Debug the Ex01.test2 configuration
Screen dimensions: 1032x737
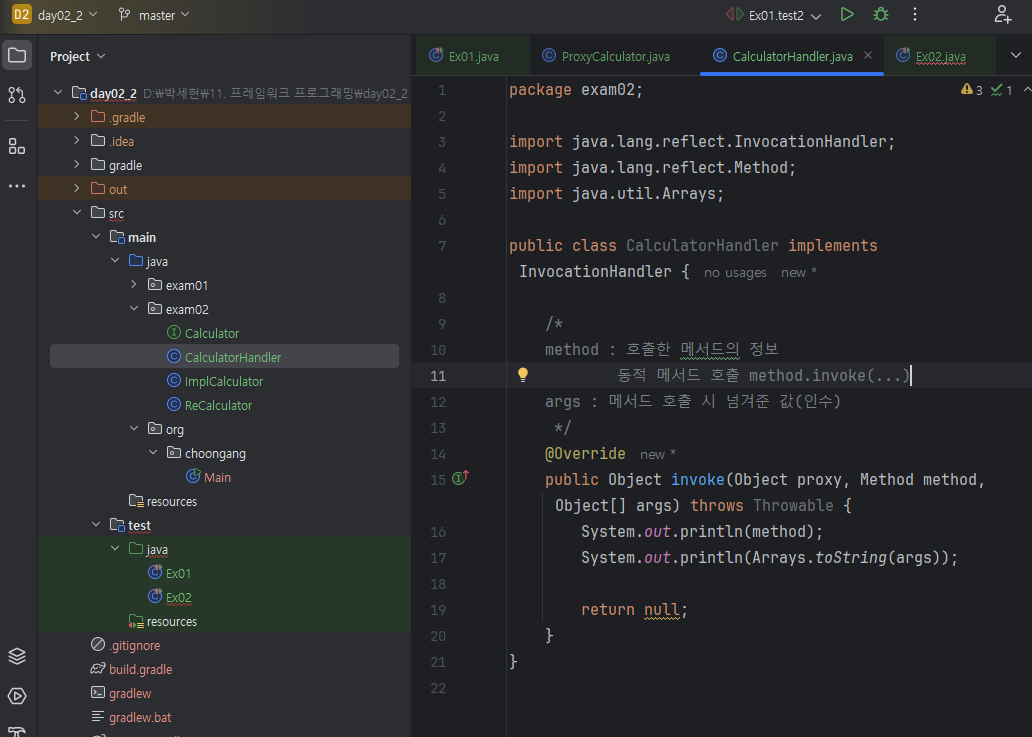(x=881, y=14)
